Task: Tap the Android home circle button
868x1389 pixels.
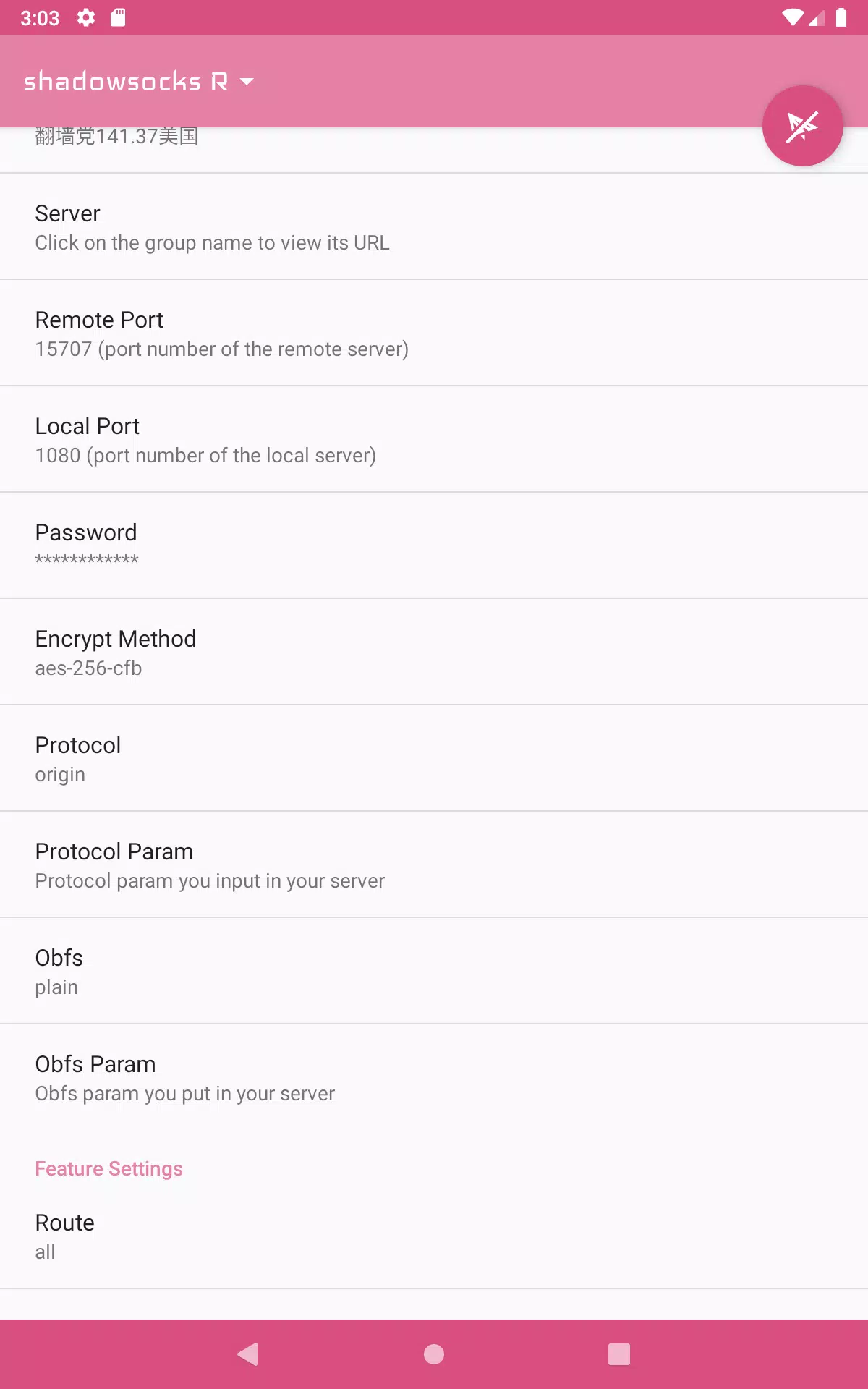Action: coord(434,1354)
